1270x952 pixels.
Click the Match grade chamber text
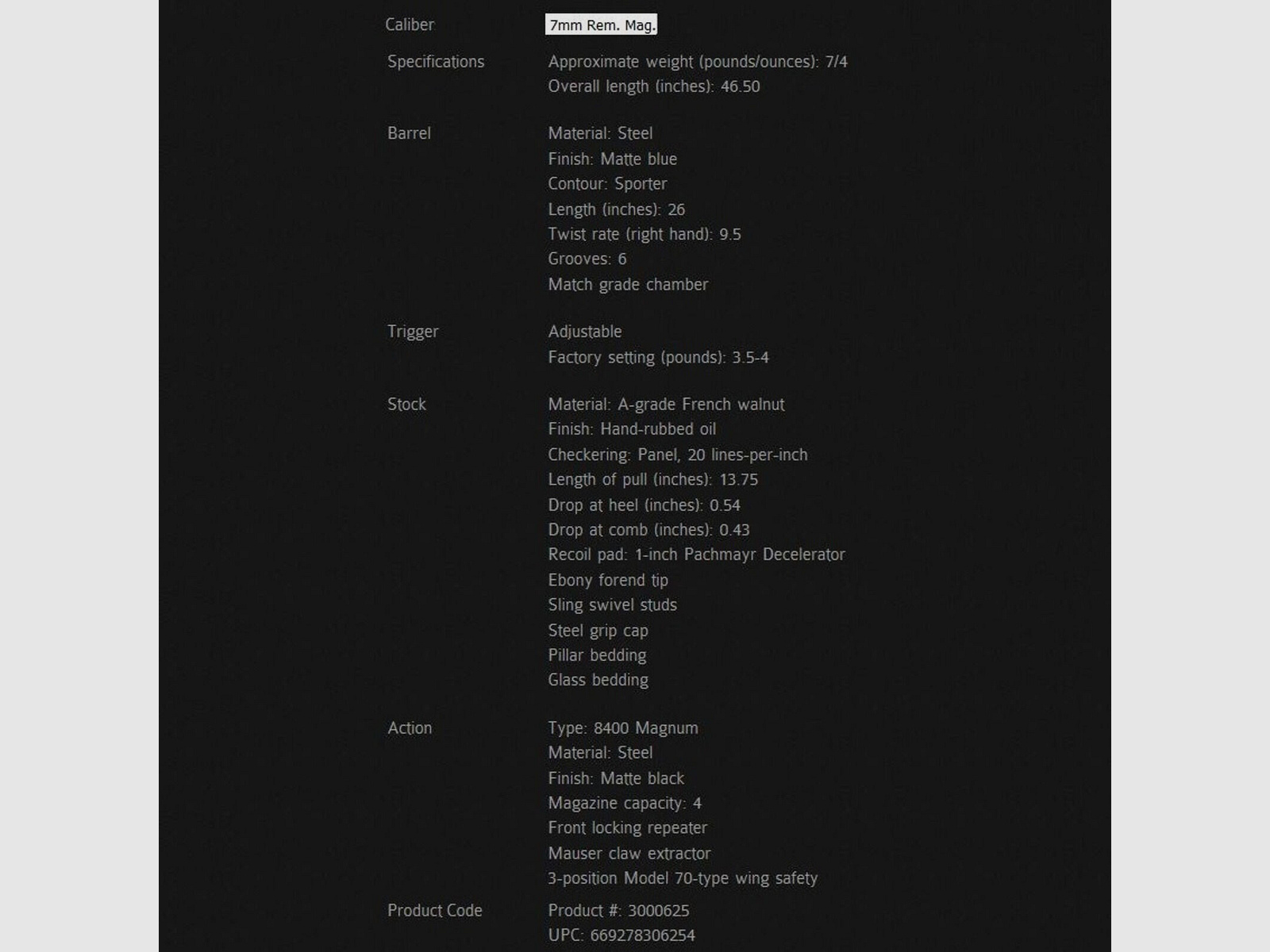pyautogui.click(x=628, y=285)
